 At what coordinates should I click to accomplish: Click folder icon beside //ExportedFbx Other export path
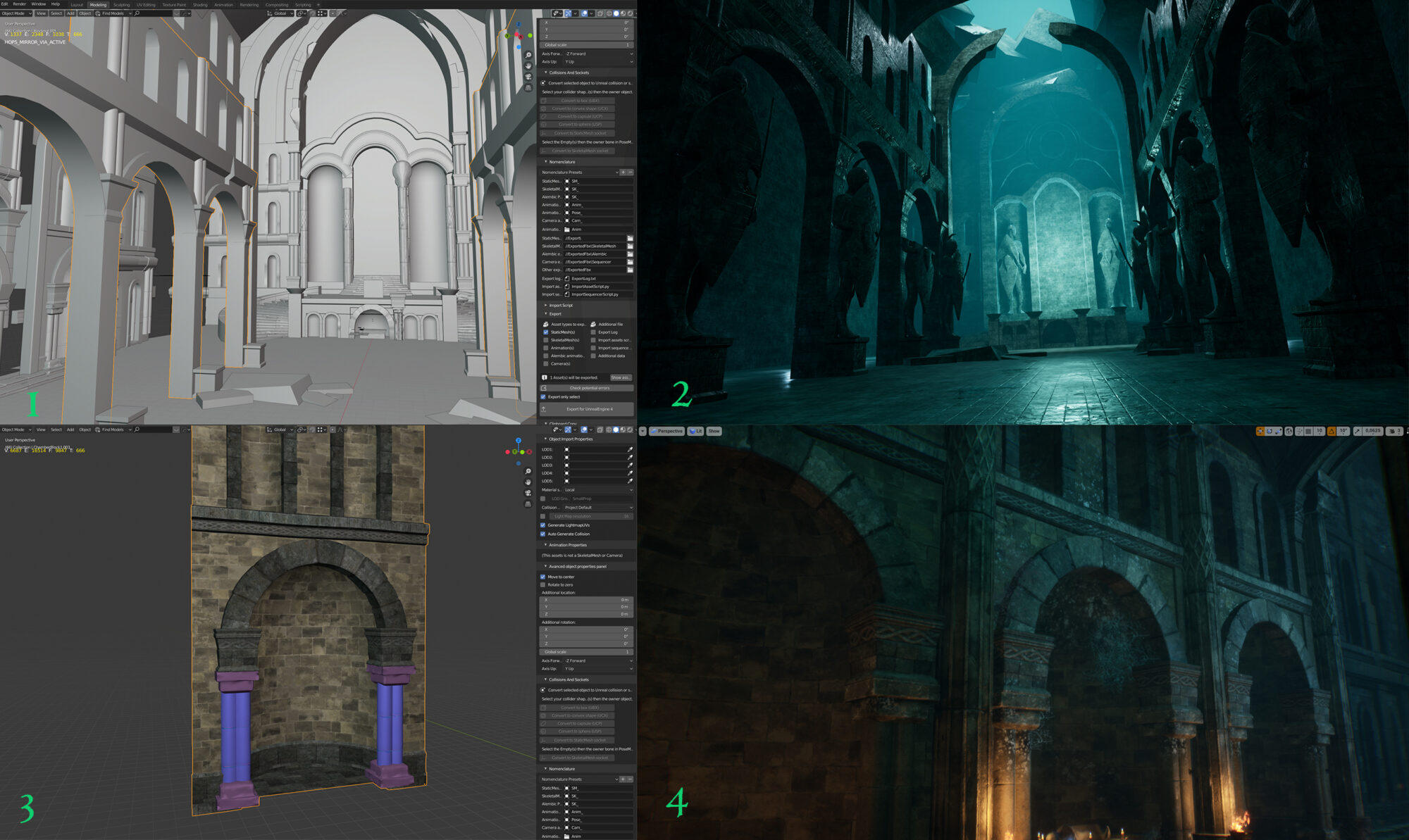[x=630, y=270]
